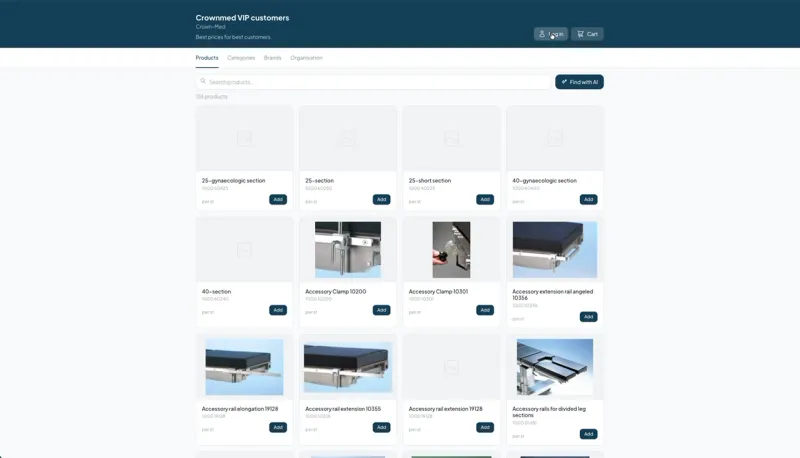Screen dimensions: 800x458
Task: Open divided leg sections rails image
Action: coord(555,367)
